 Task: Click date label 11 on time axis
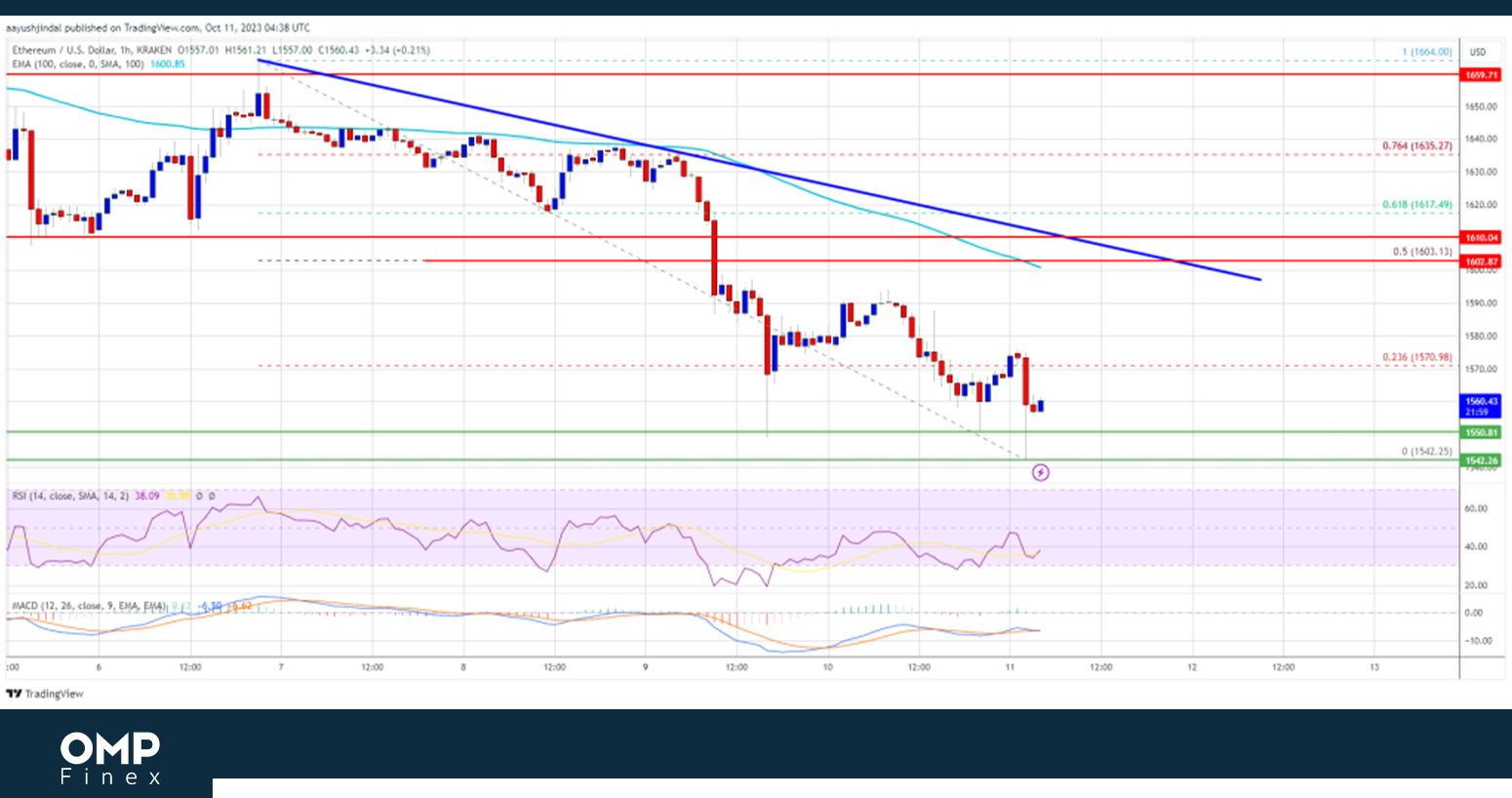1010,667
